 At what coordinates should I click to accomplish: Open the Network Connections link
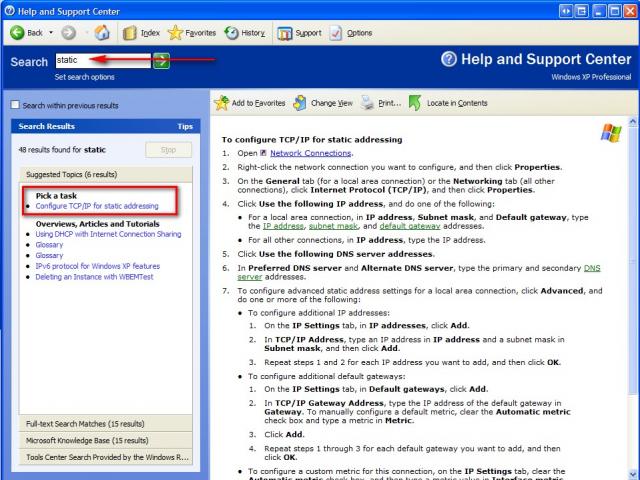[311, 153]
